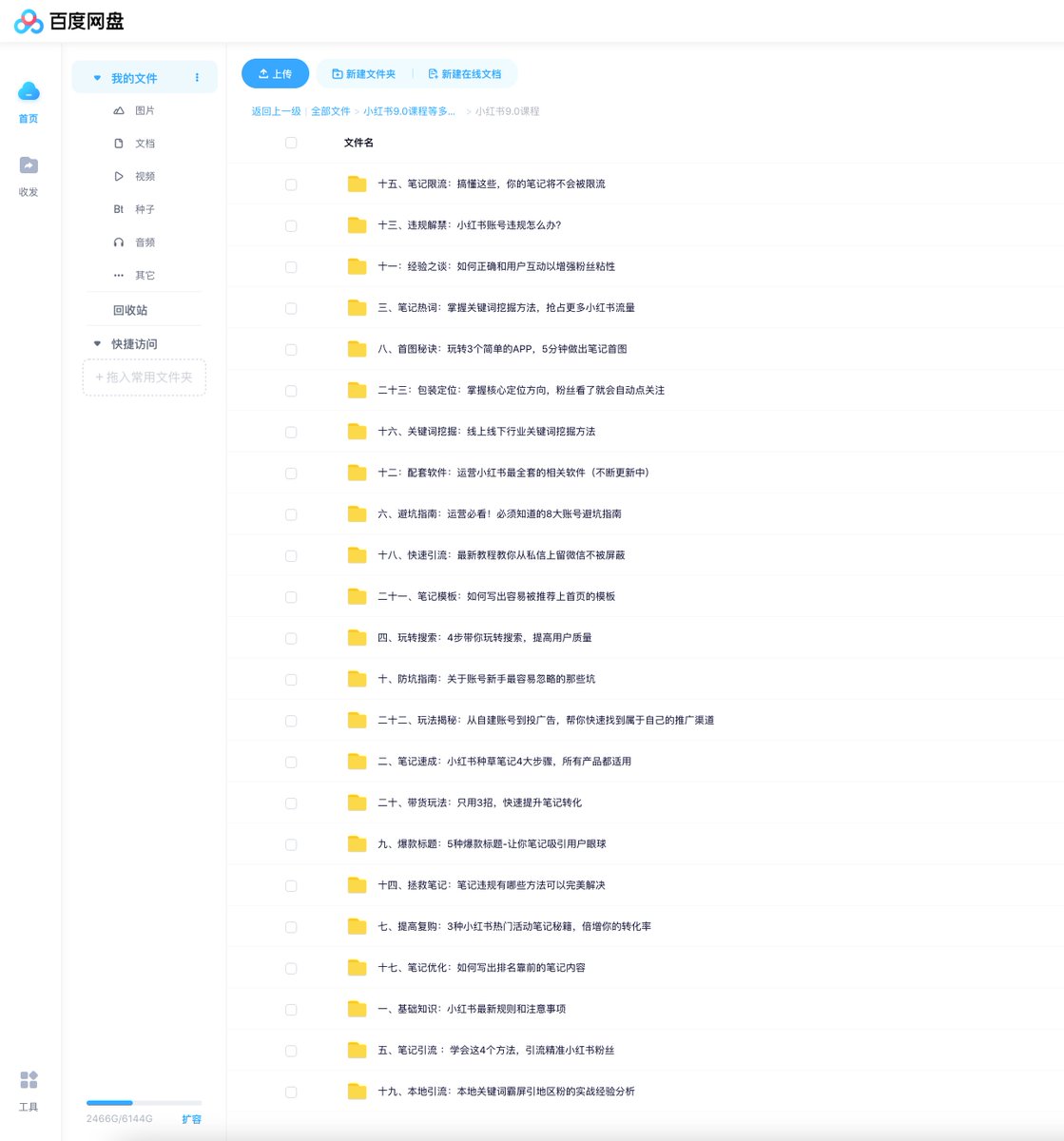This screenshot has height=1141, width=1064.
Task: Check the box for 十四、拯救笔记 folder
Action: pos(291,885)
